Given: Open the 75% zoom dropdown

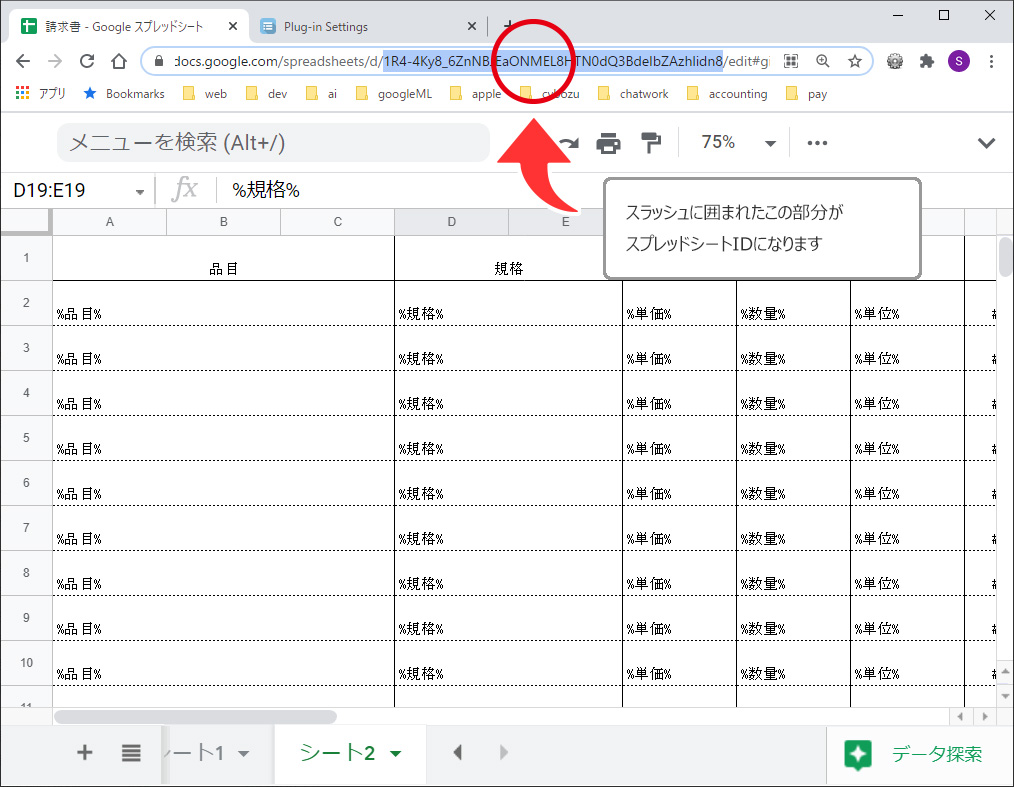Looking at the screenshot, I should pyautogui.click(x=770, y=143).
